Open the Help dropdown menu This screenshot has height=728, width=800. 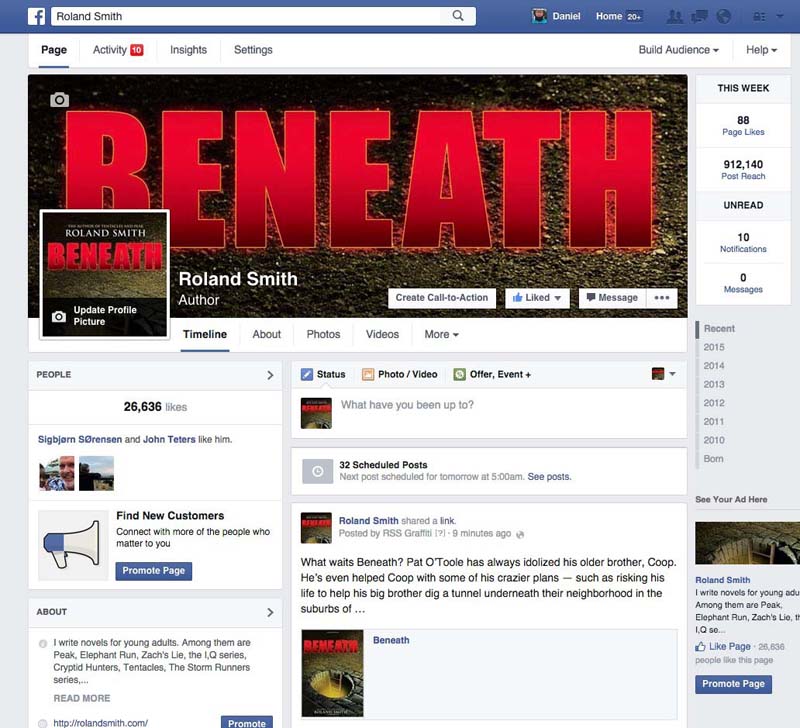(x=761, y=50)
